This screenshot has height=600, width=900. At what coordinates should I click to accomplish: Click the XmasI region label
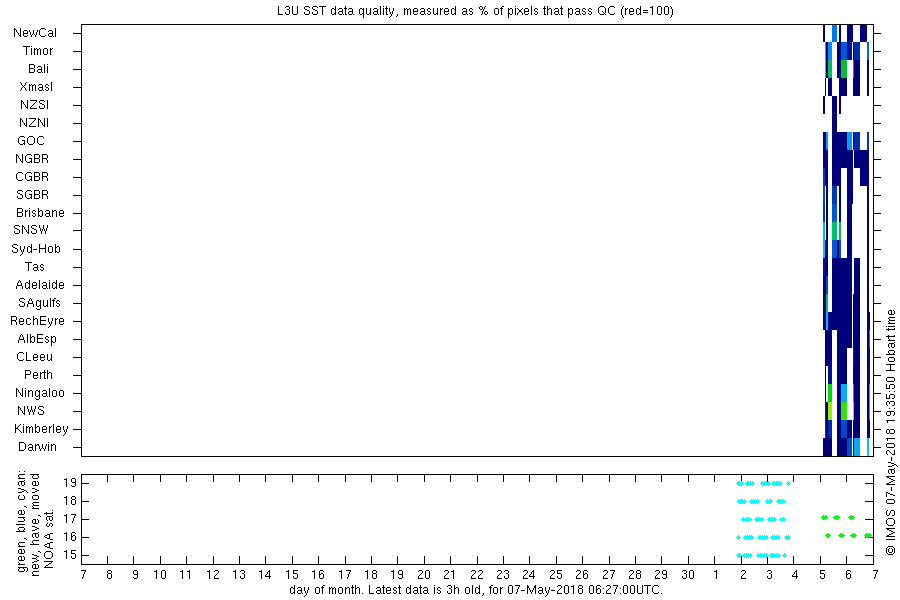[x=36, y=87]
